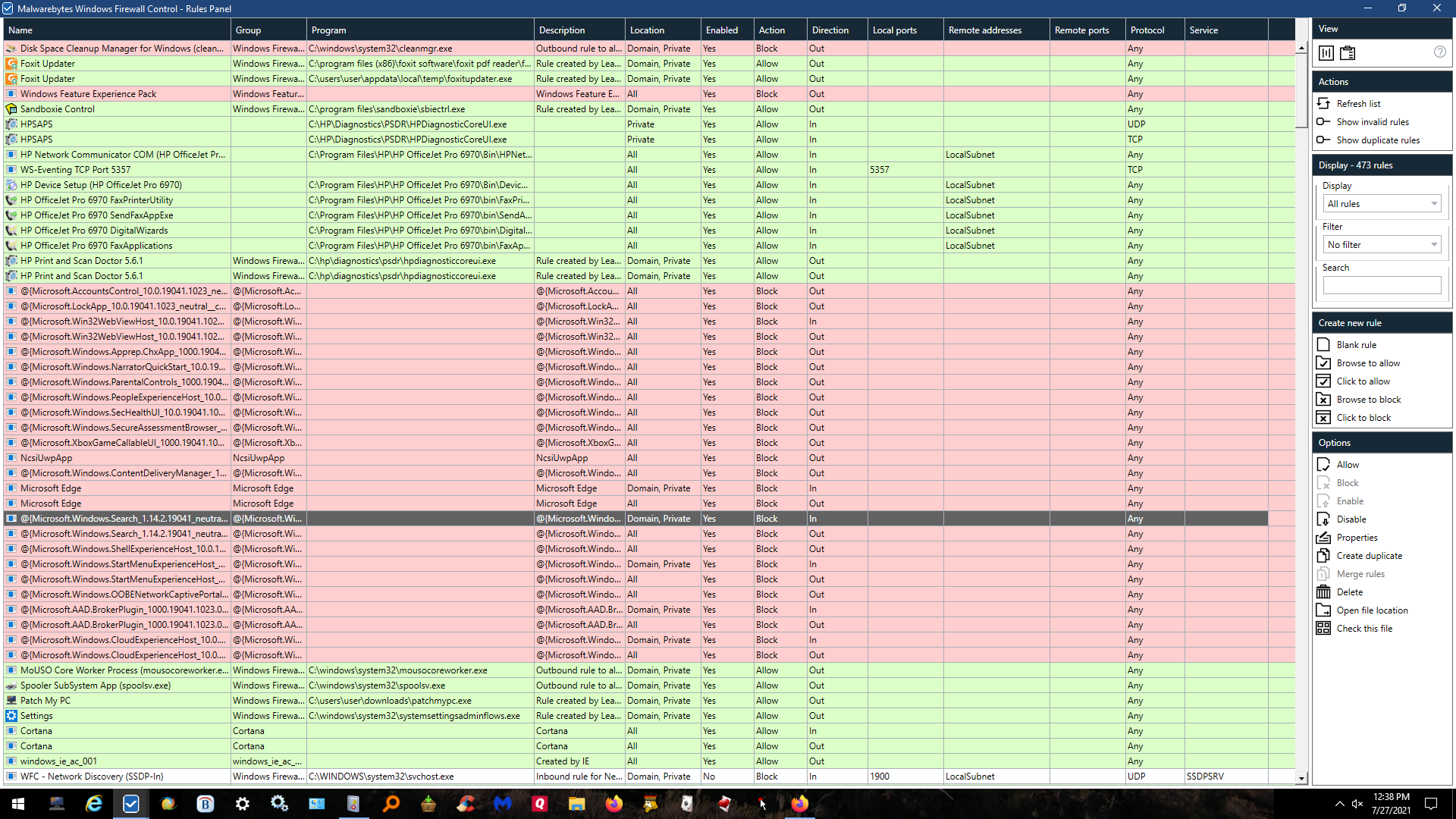
Task: Click the Create duplicate icon
Action: point(1323,556)
